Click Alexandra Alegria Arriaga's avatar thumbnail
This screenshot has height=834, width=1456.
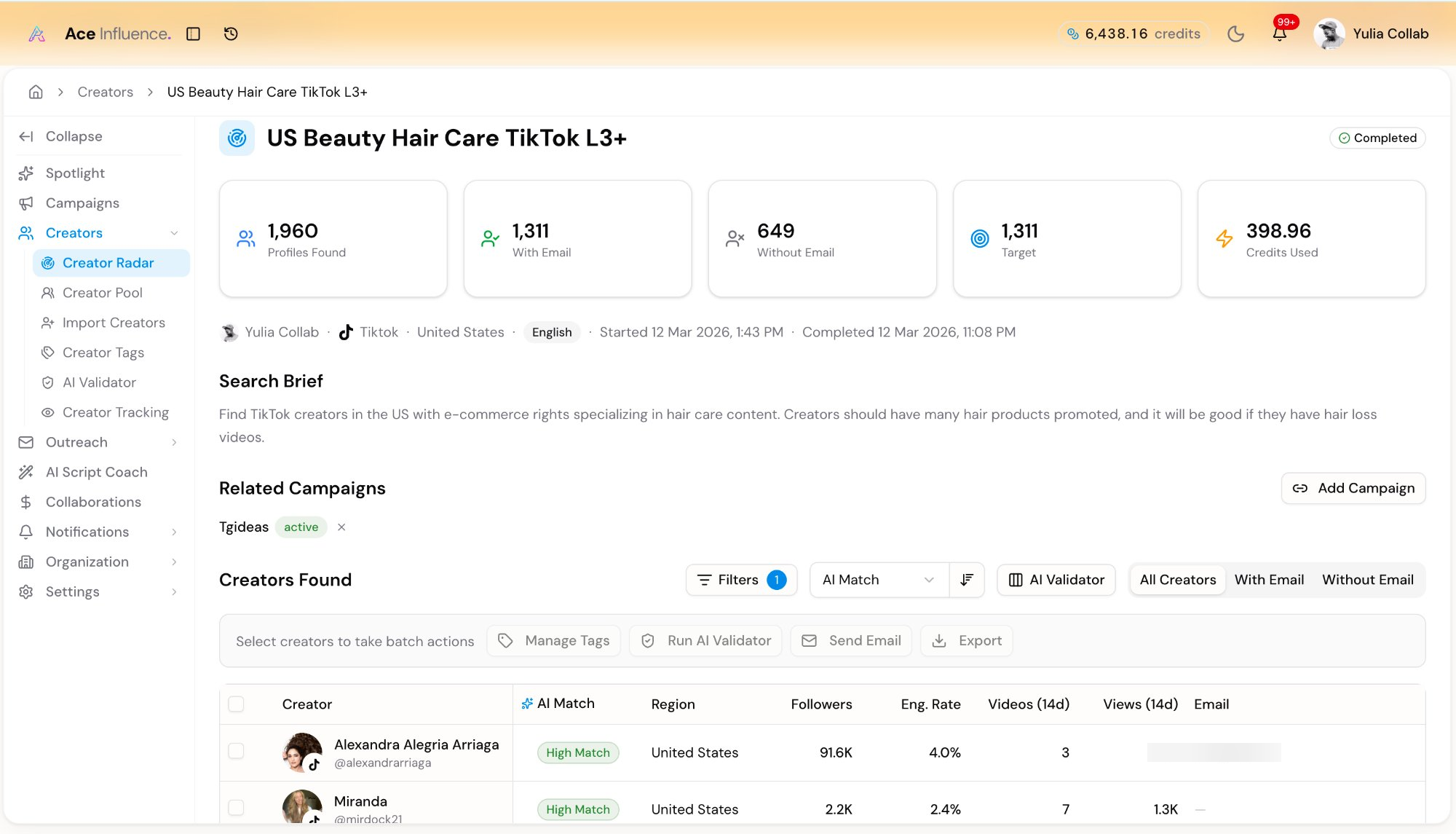pos(301,752)
